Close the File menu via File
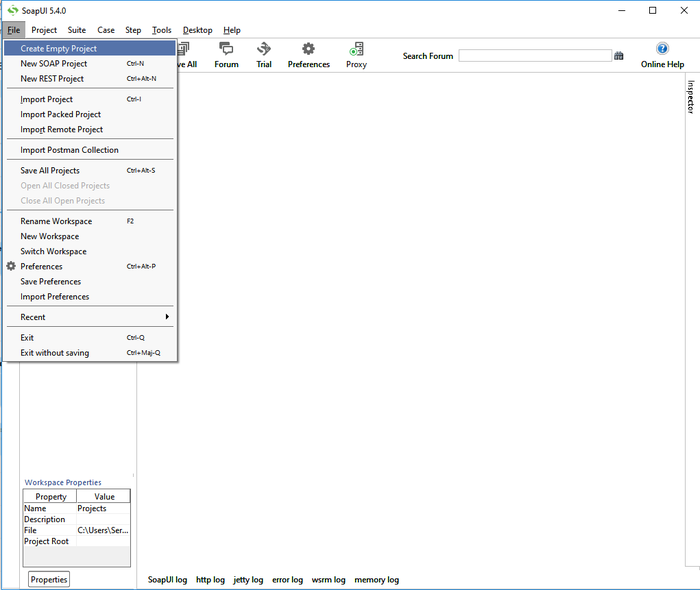Viewport: 700px width, 590px height. click(x=13, y=30)
